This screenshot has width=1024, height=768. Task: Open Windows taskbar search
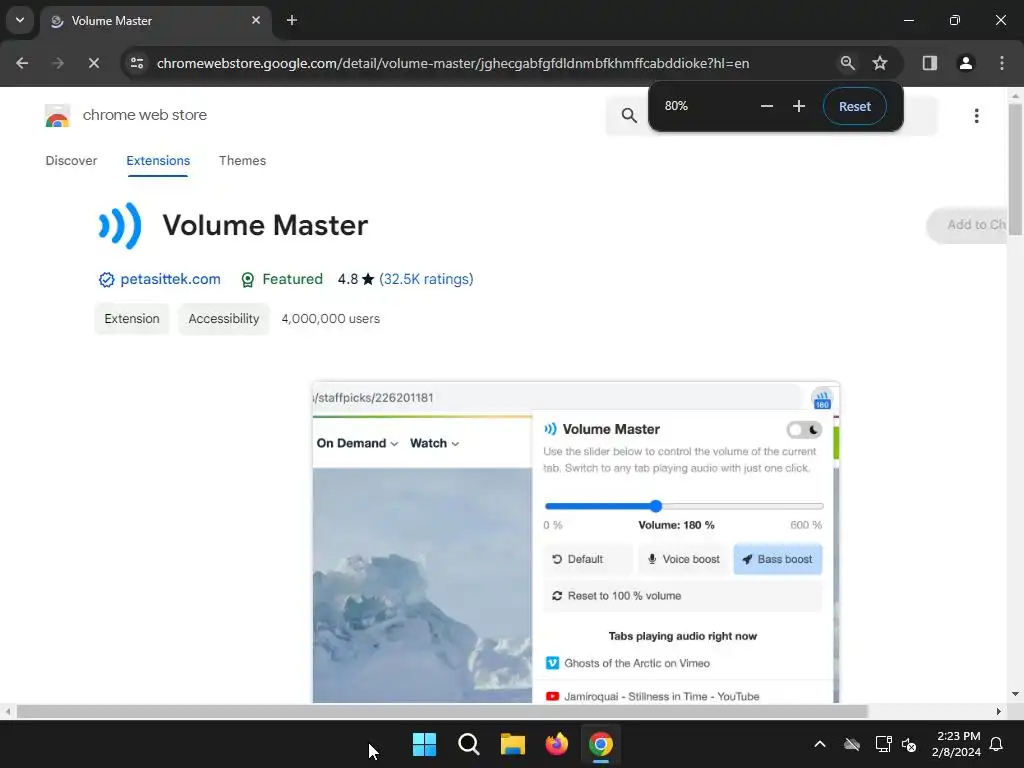coord(469,744)
